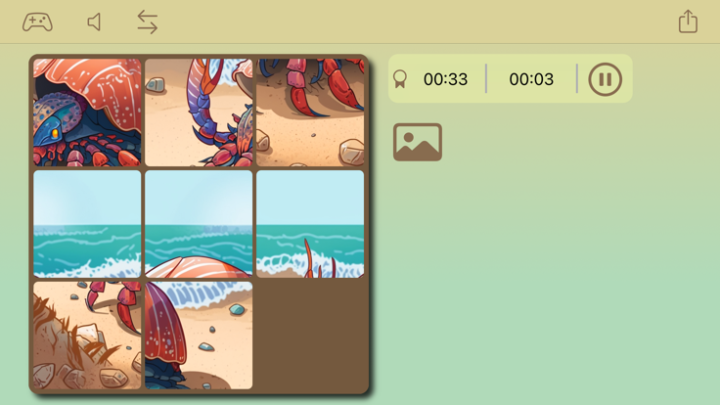Click the empty brown puzzle slot
Screen dimensions: 720x405
310,335
